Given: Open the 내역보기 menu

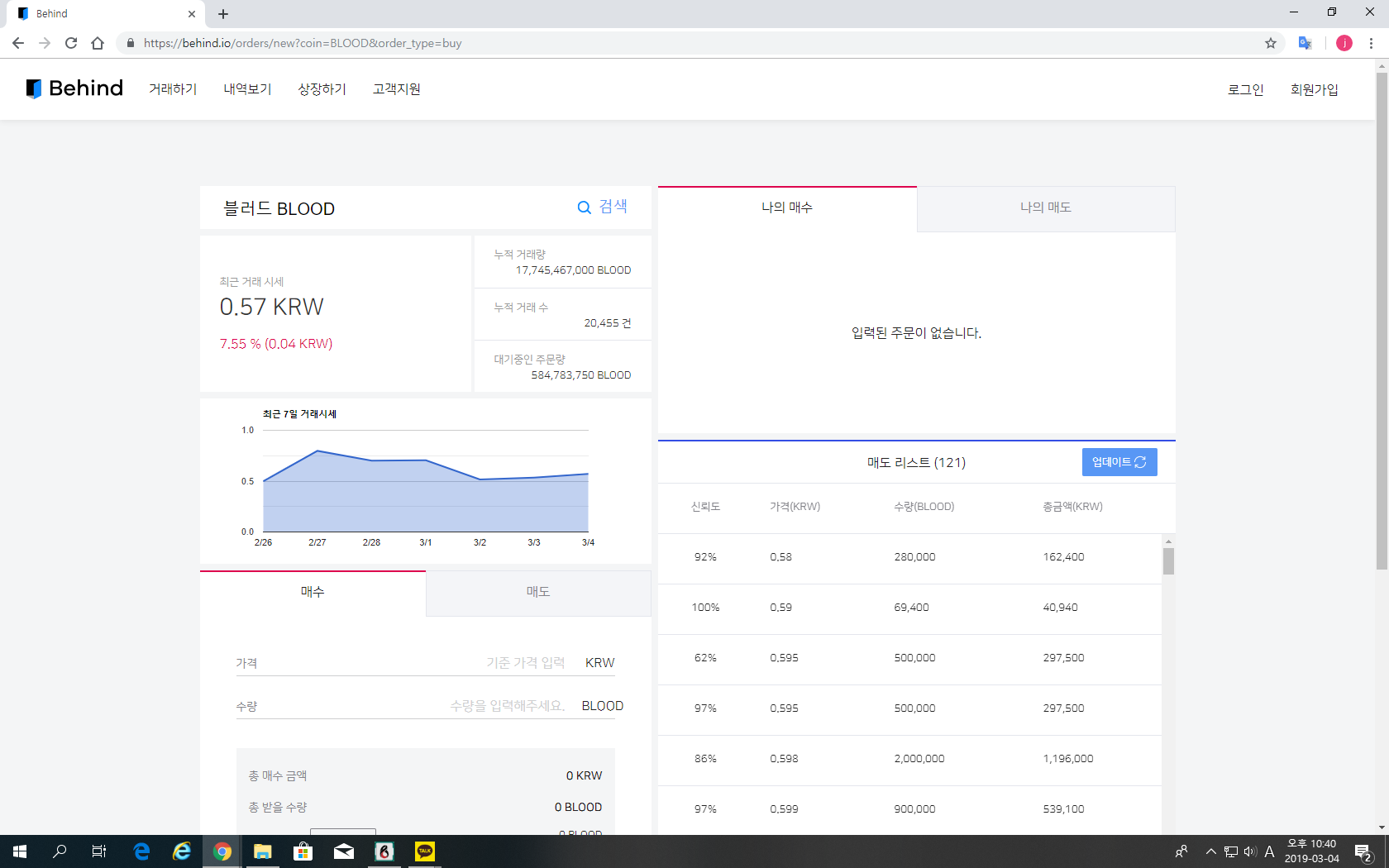Looking at the screenshot, I should pyautogui.click(x=246, y=88).
